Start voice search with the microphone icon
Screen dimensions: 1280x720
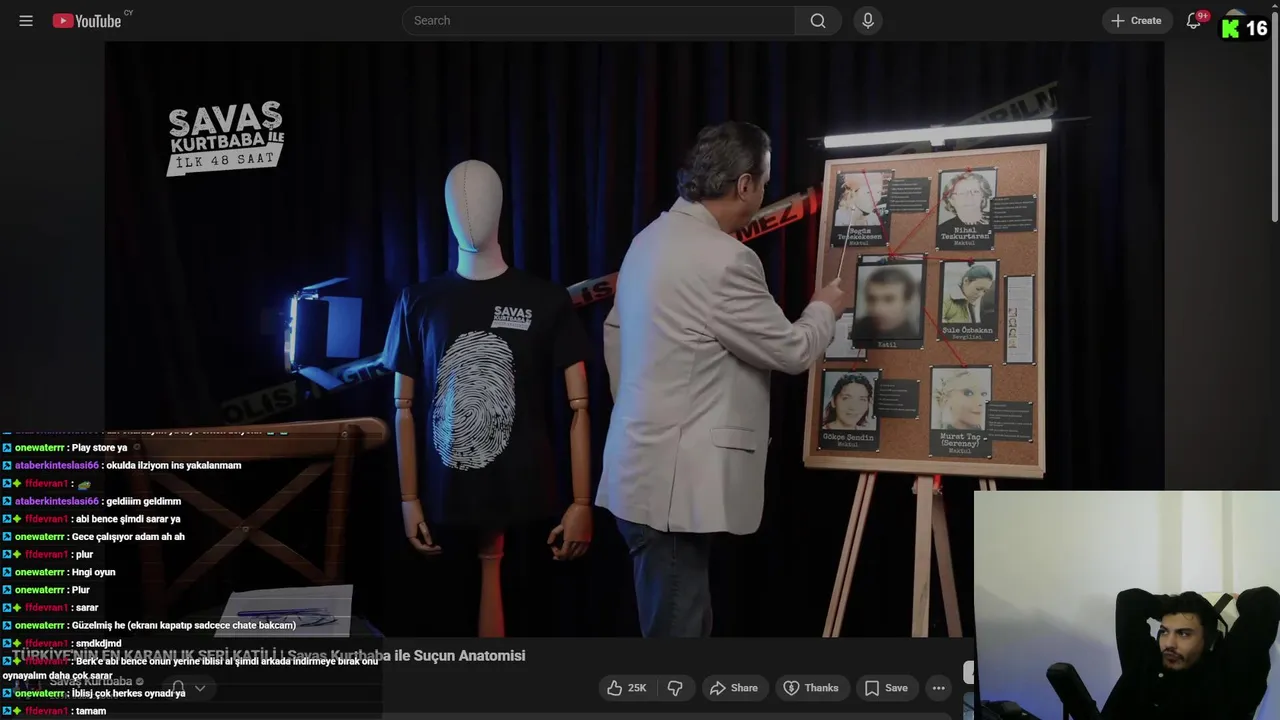pyautogui.click(x=867, y=20)
